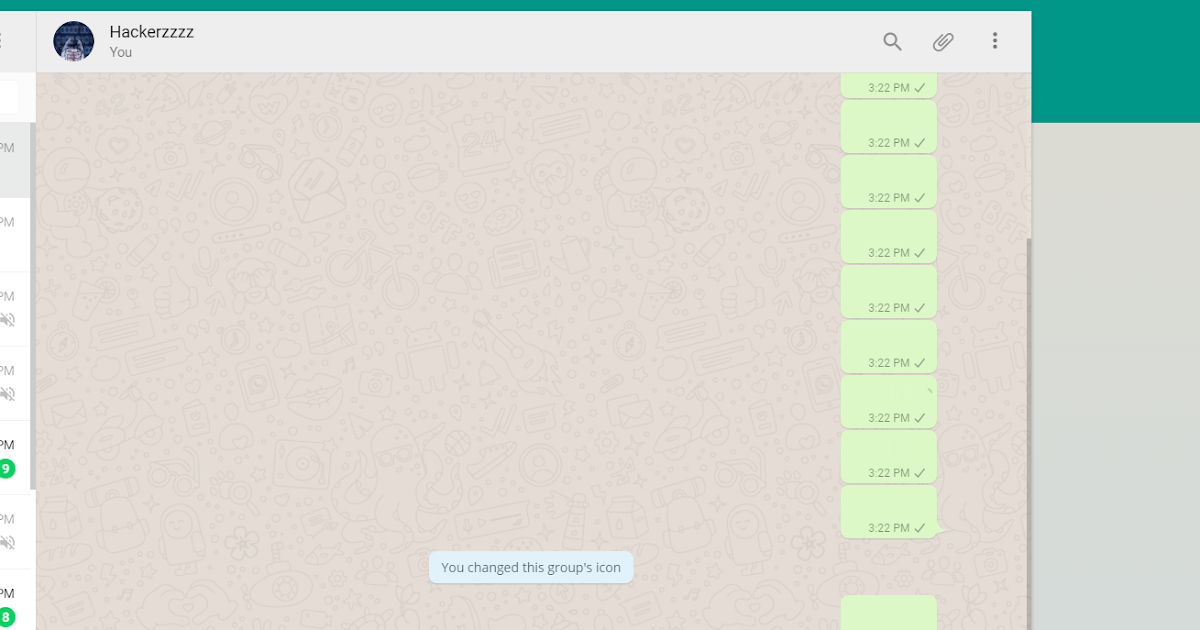Image resolution: width=1200 pixels, height=630 pixels.
Task: Click the 'You changed this group's icon' notification
Action: pyautogui.click(x=530, y=567)
